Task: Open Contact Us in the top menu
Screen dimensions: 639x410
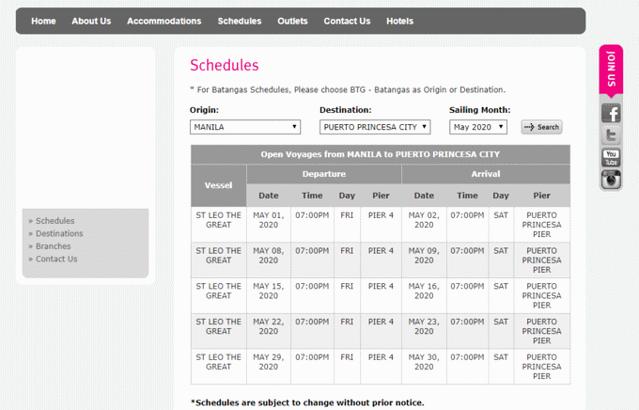Action: click(347, 21)
